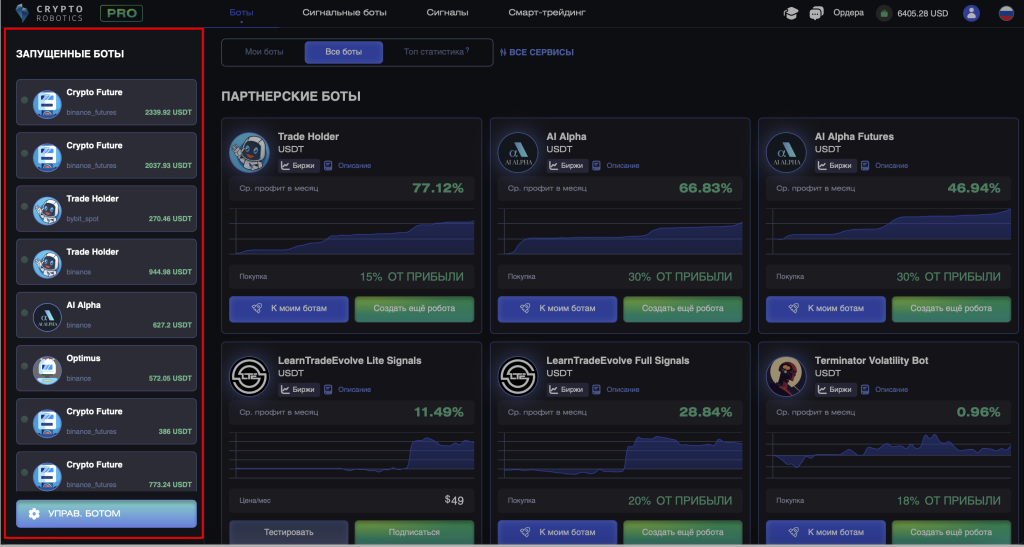1024x547 pixels.
Task: Select Trade Holder bybit_spot bot
Action: [106, 209]
